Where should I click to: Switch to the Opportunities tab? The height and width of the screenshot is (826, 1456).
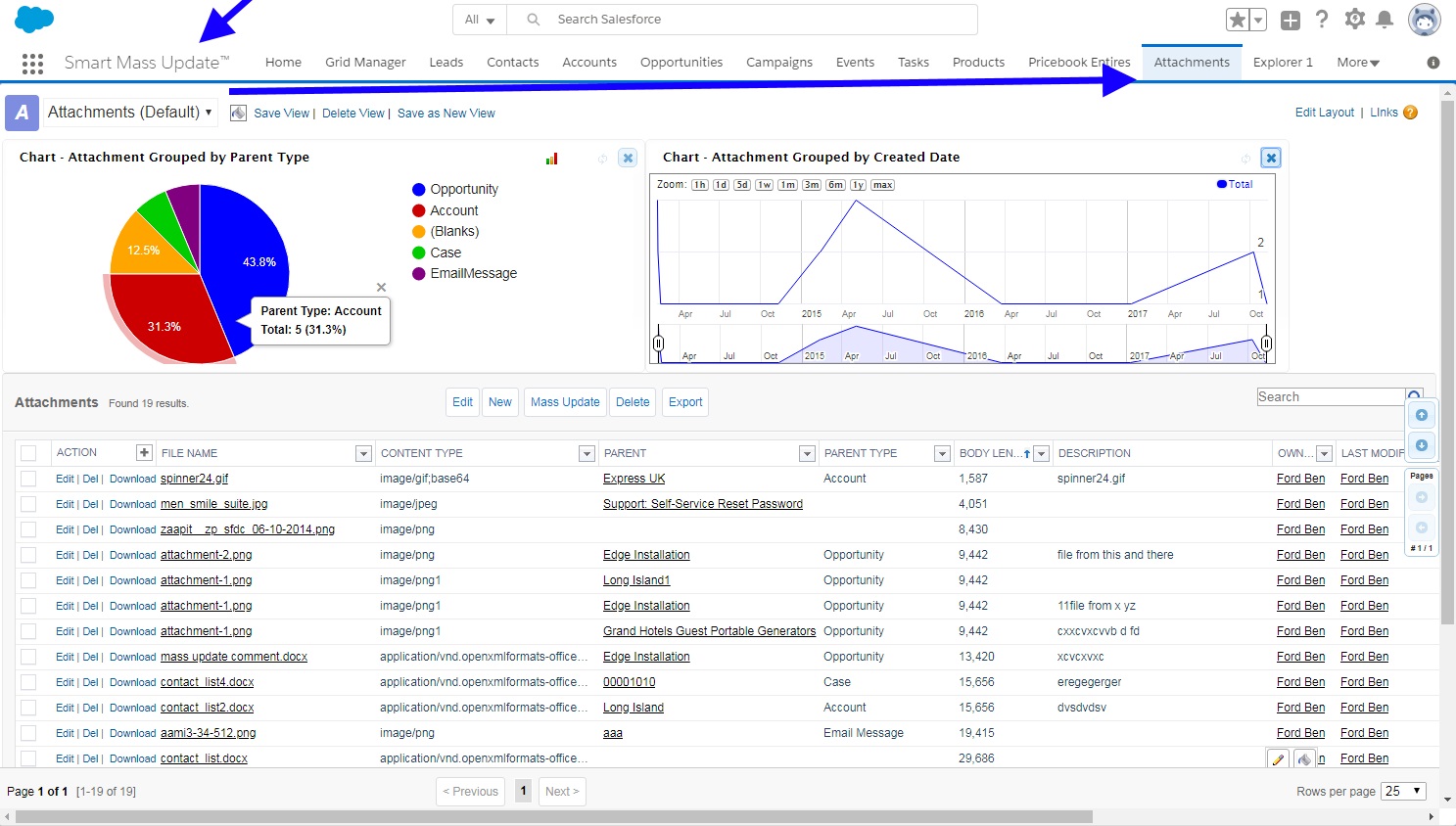click(681, 63)
